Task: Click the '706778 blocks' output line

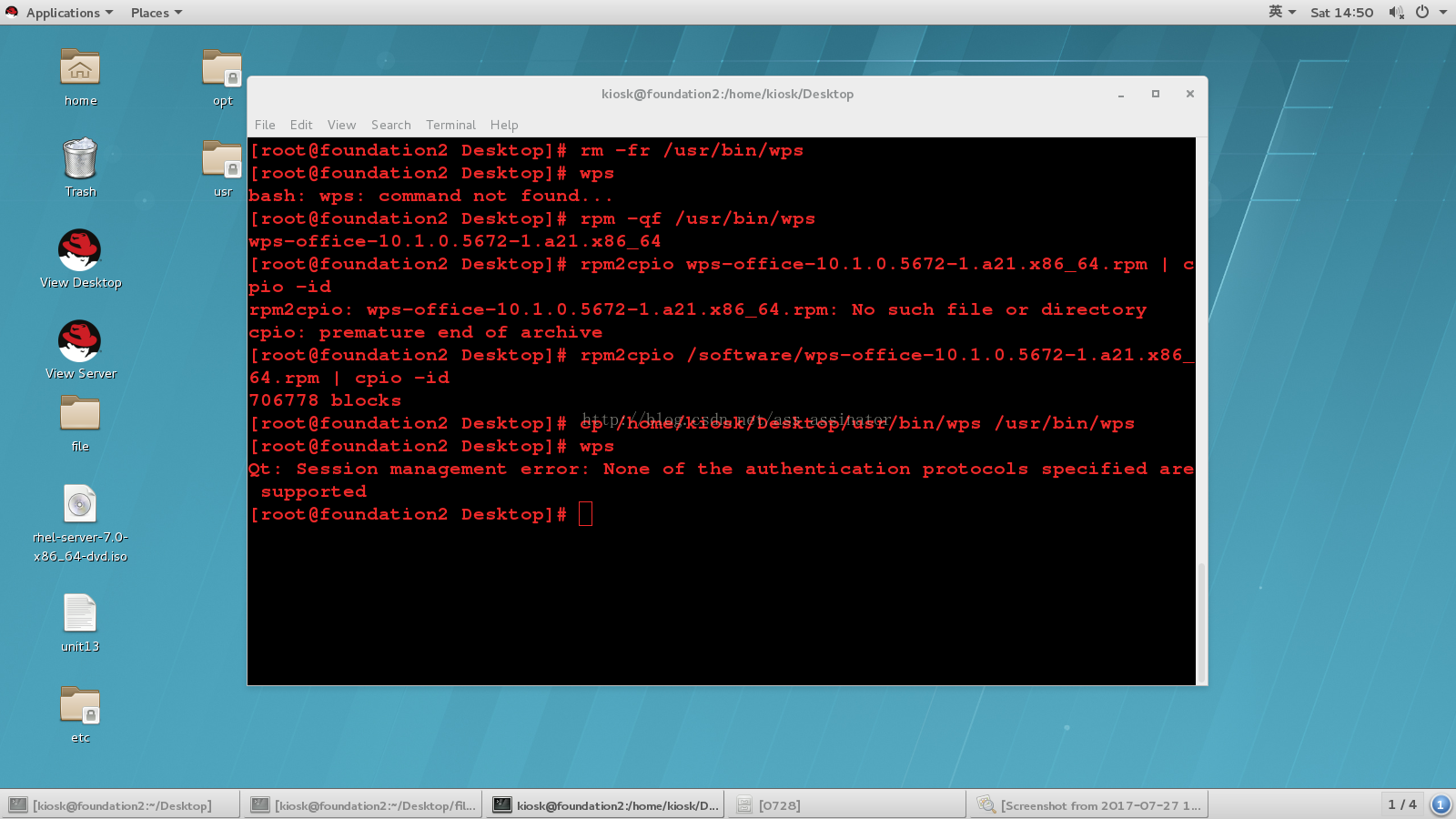Action: 325,400
